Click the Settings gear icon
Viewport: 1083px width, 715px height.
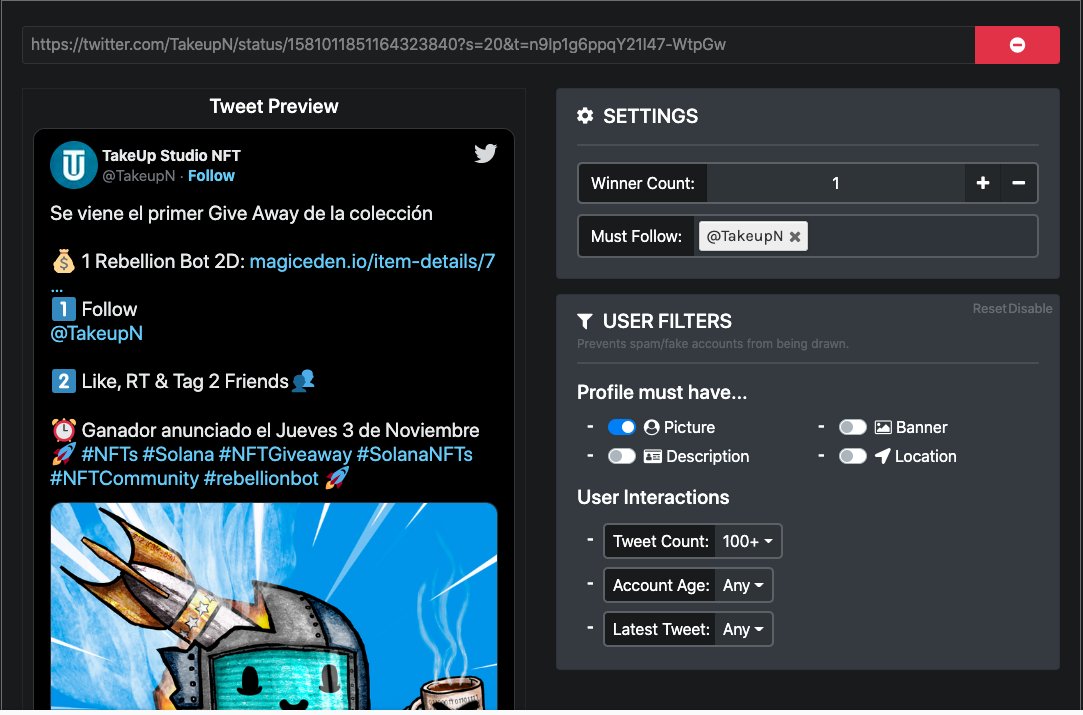pyautogui.click(x=585, y=116)
